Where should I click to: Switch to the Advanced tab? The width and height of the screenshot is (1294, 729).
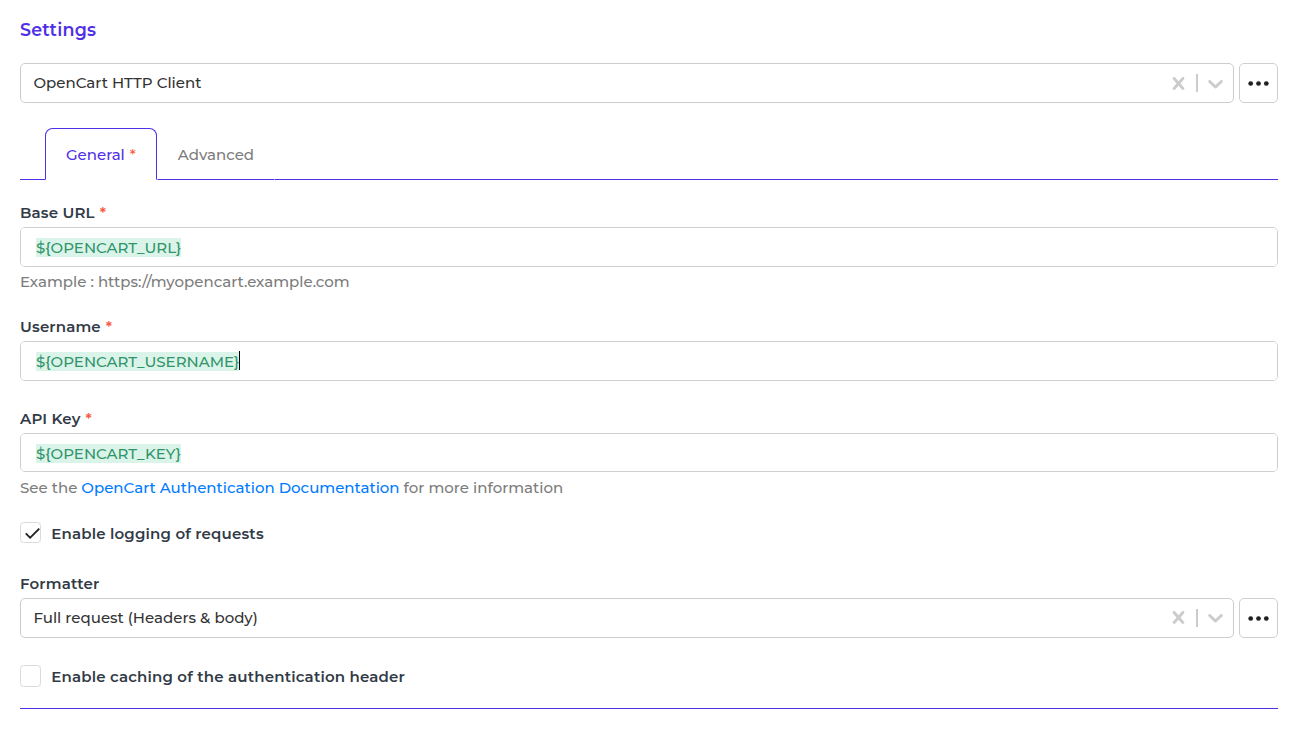[x=215, y=155]
